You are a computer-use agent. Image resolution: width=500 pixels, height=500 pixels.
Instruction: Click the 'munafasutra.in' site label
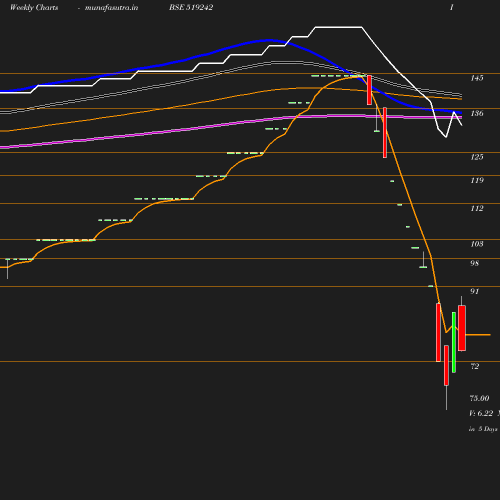coord(111,8)
